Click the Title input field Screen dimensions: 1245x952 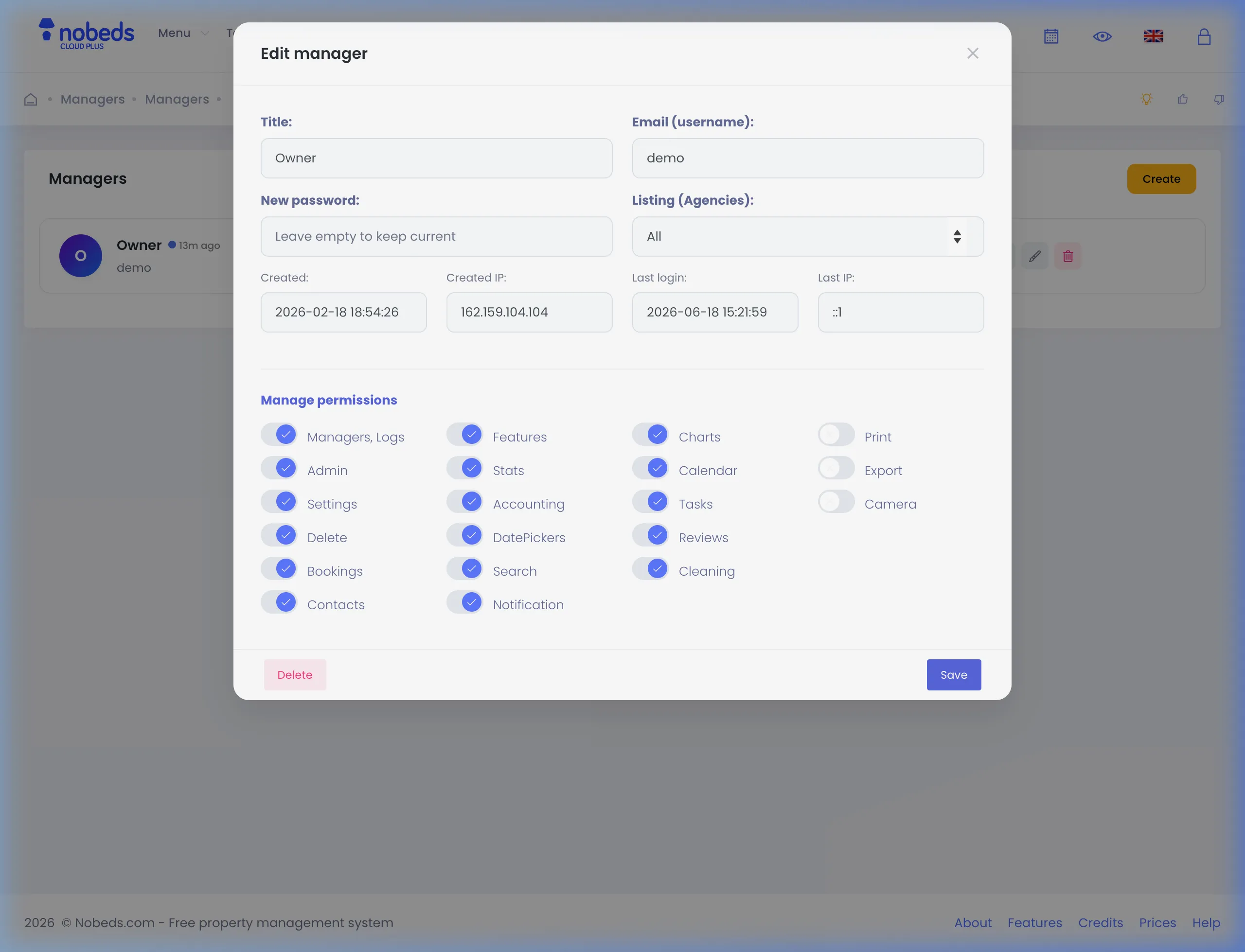[x=436, y=158]
